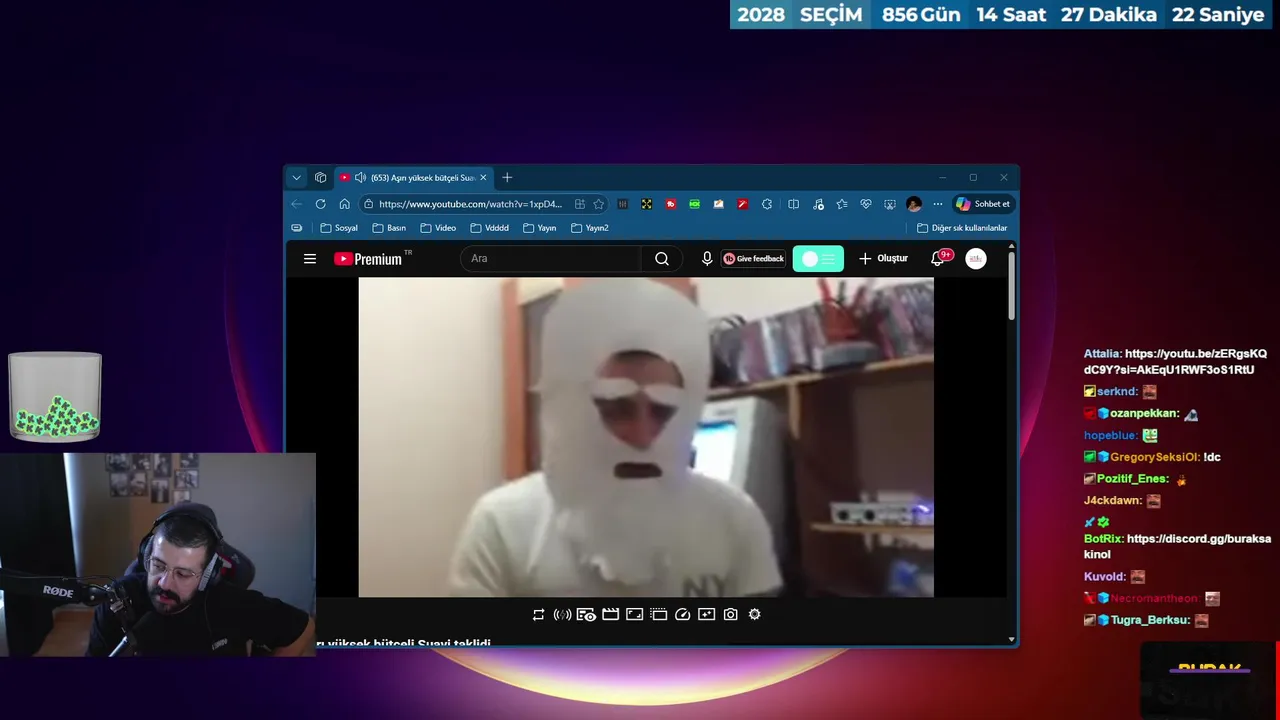Focus the YouTube Ara search field

click(x=551, y=259)
